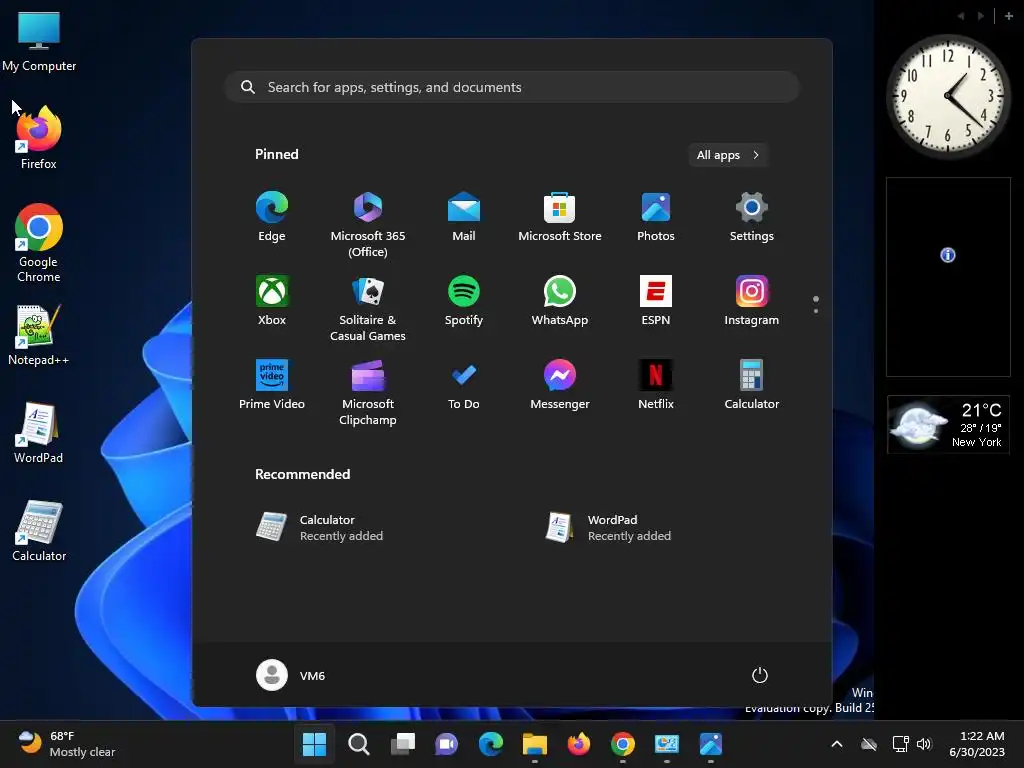Click the sidebar next page arrow
Screen dimensions: 1024x768
point(981,16)
